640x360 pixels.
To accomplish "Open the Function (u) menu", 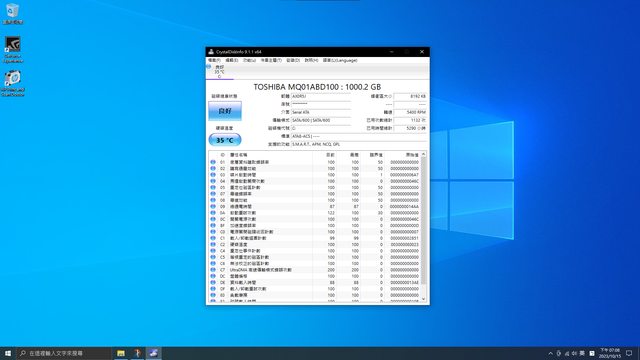I will tap(249, 60).
